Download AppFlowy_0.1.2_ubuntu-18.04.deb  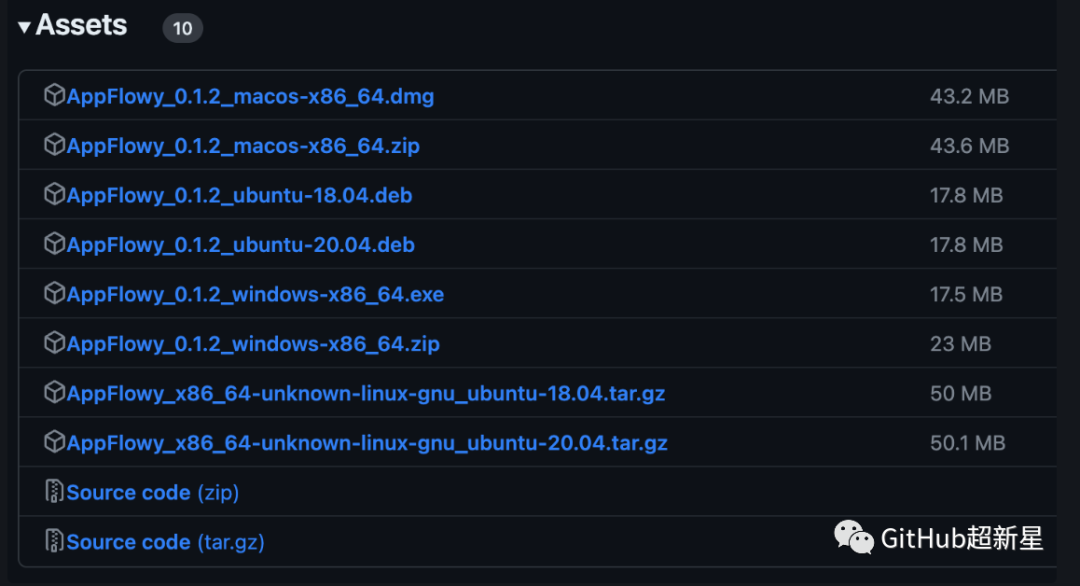click(x=239, y=196)
